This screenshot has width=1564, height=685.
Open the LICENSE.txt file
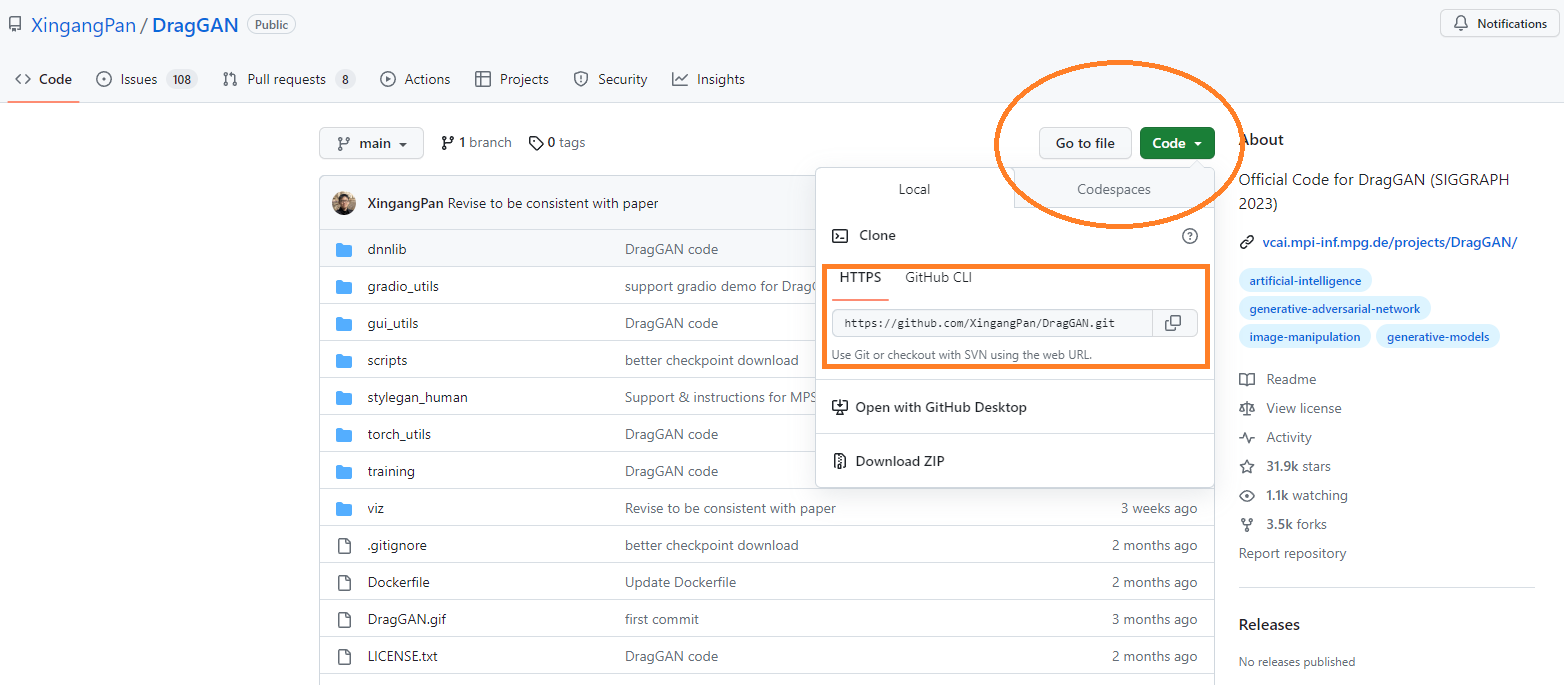402,656
